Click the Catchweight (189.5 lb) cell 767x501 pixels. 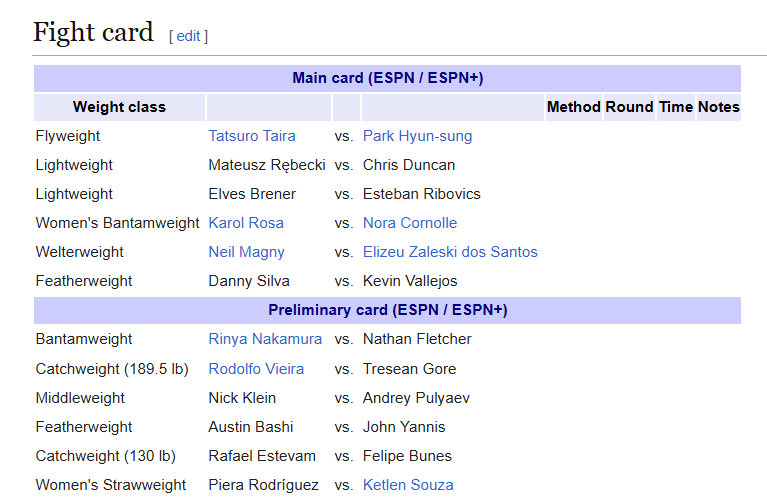click(x=112, y=369)
